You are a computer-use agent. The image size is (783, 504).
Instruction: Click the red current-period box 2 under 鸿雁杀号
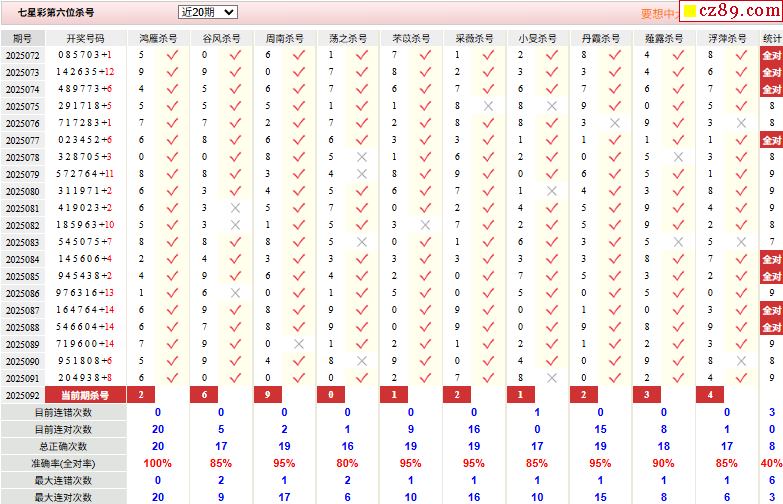[141, 395]
